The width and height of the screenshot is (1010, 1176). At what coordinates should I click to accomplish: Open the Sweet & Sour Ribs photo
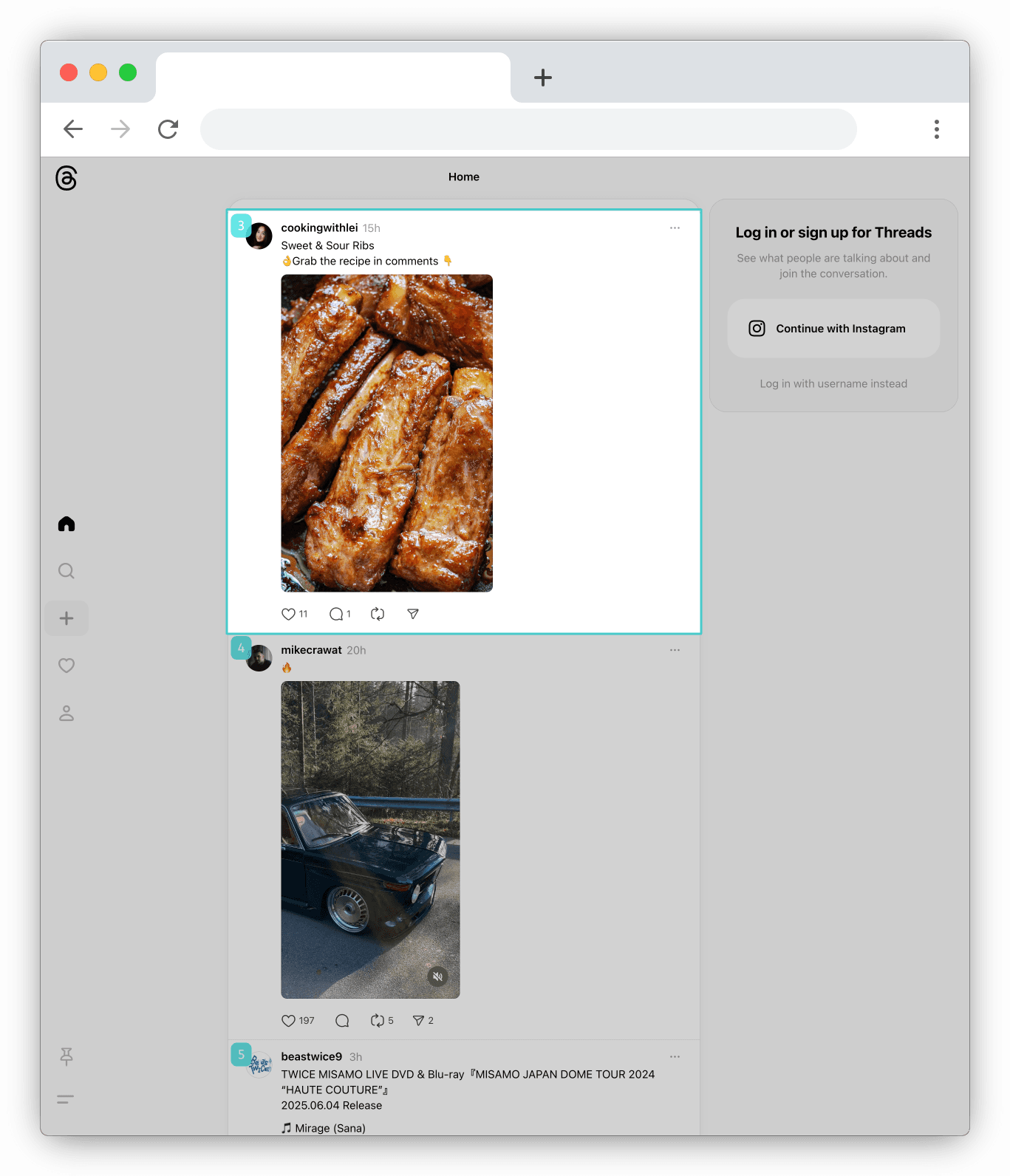point(386,433)
